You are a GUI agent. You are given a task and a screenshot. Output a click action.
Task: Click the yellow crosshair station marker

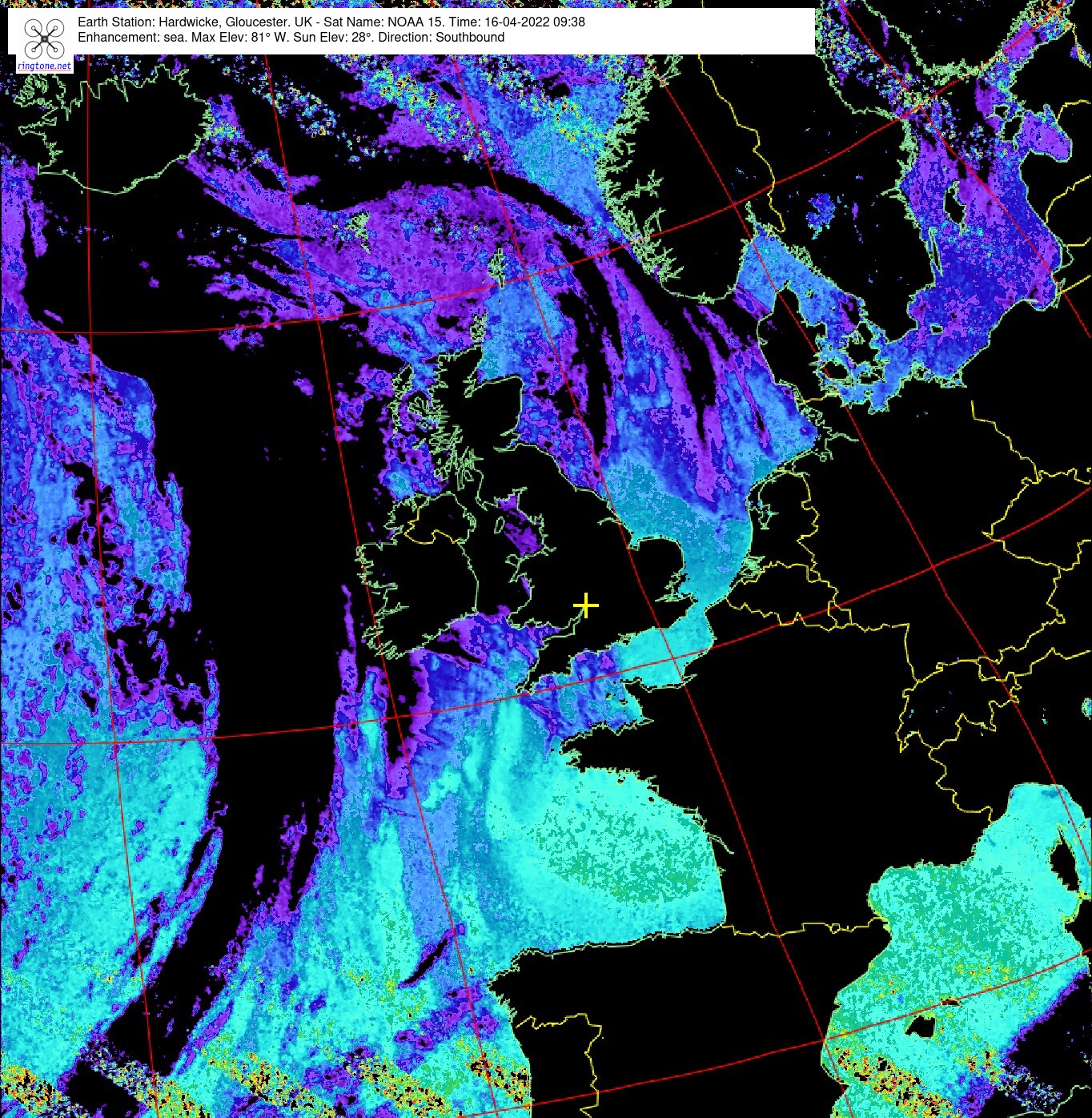pos(586,605)
